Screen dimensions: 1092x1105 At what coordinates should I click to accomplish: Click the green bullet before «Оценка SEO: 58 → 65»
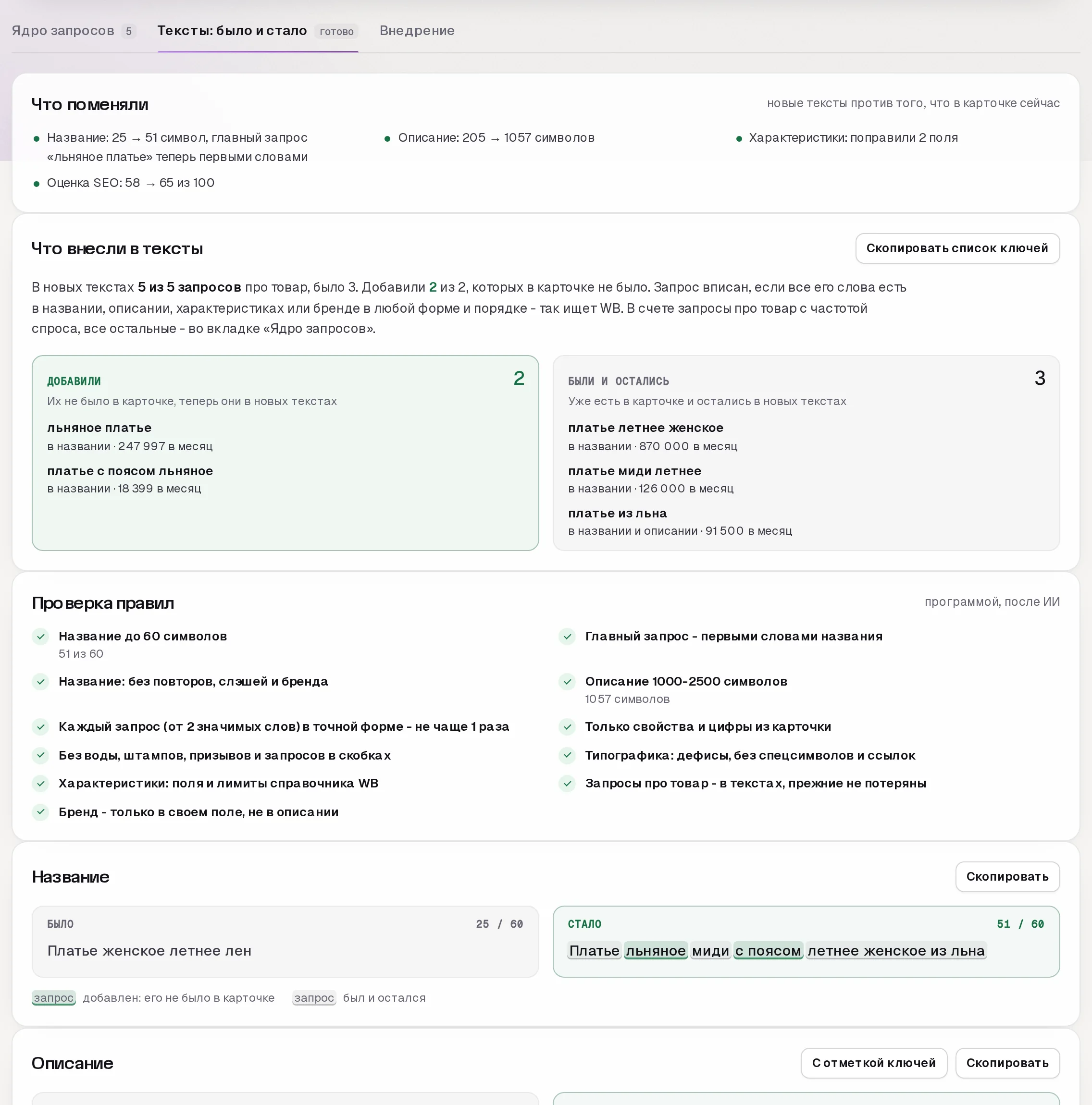[37, 184]
